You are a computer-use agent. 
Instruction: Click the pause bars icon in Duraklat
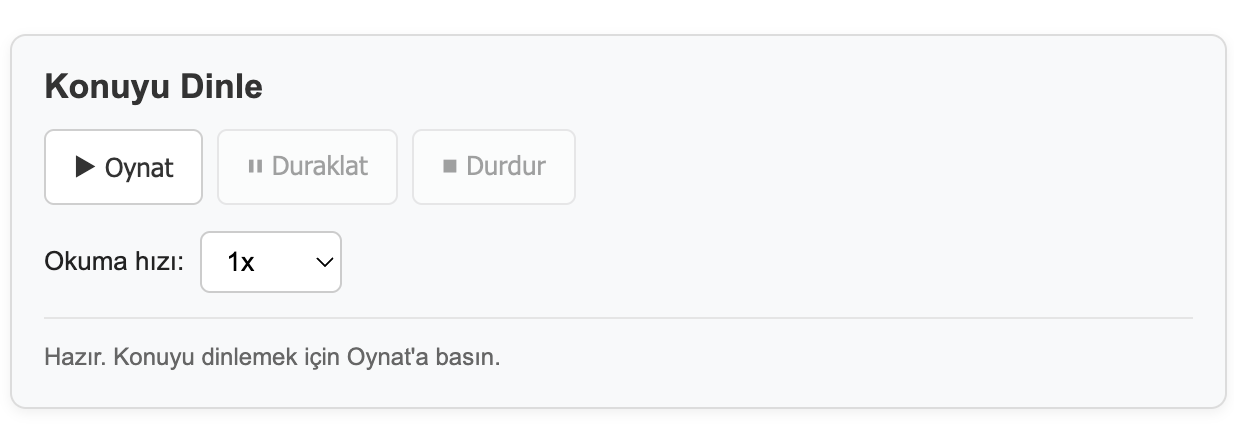tap(255, 166)
